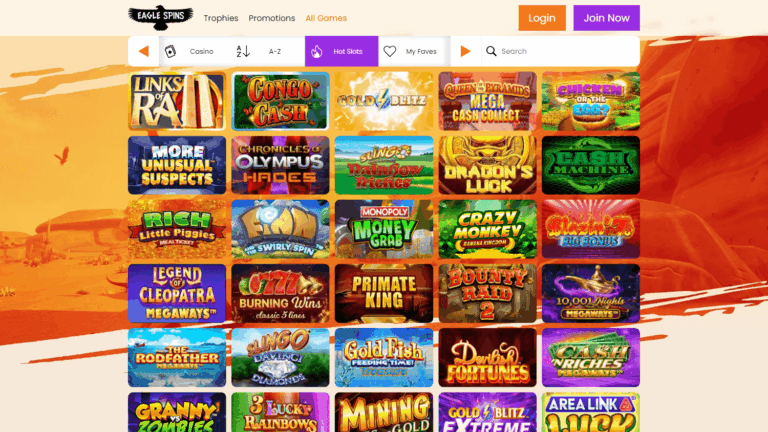Open the All Games section
768x432 pixels.
tap(326, 18)
